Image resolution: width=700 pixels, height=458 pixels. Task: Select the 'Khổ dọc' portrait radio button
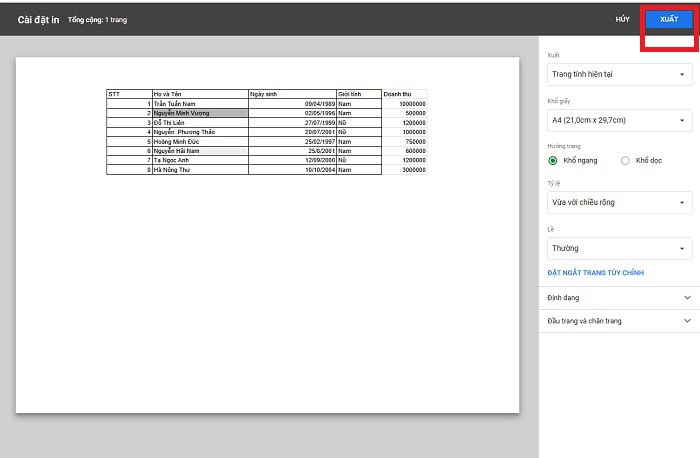[x=626, y=160]
